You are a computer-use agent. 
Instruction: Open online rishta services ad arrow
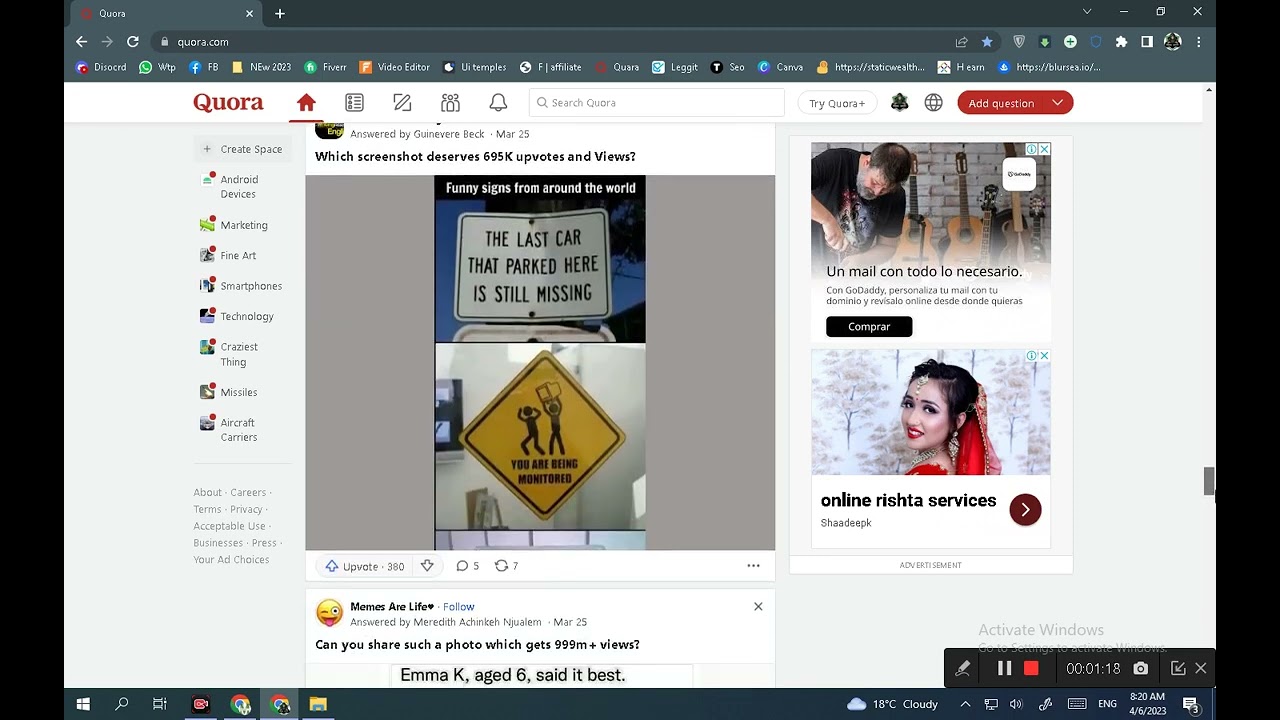tap(1025, 510)
